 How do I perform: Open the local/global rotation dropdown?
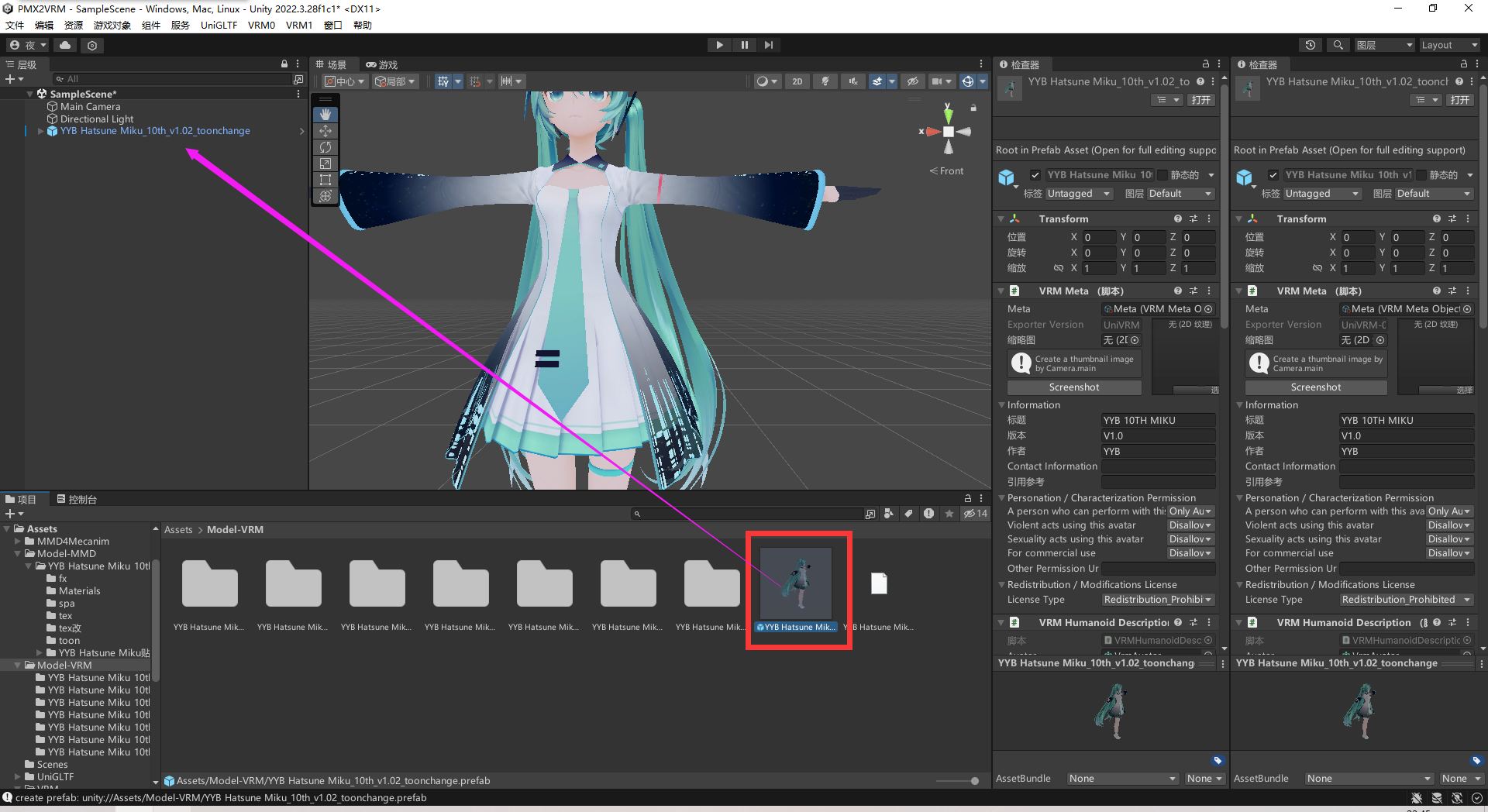pos(395,81)
